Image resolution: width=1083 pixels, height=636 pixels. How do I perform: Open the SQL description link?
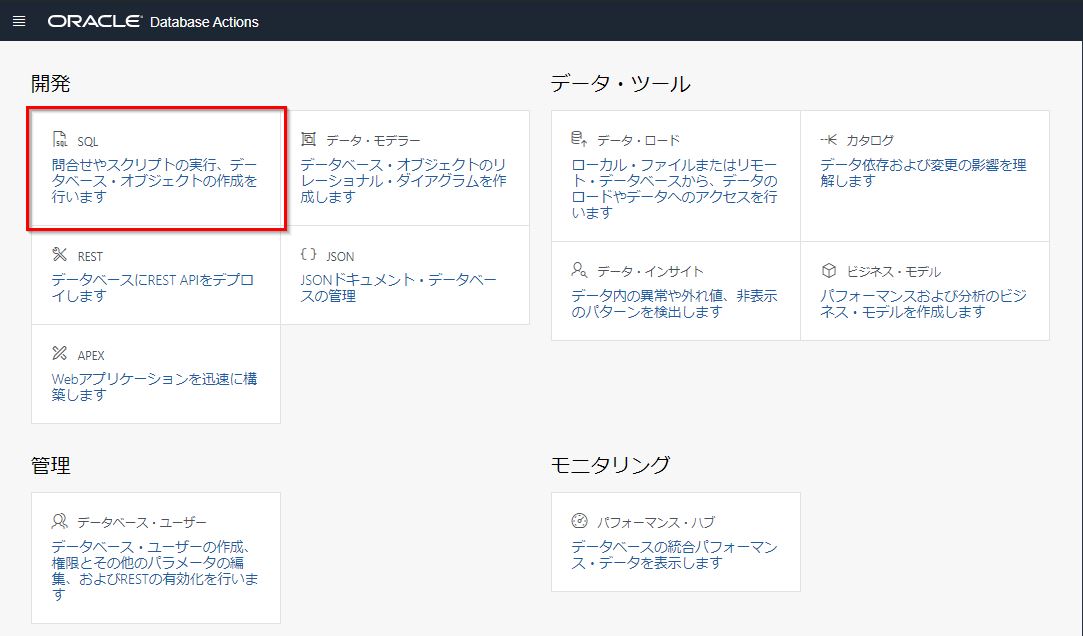[154, 181]
